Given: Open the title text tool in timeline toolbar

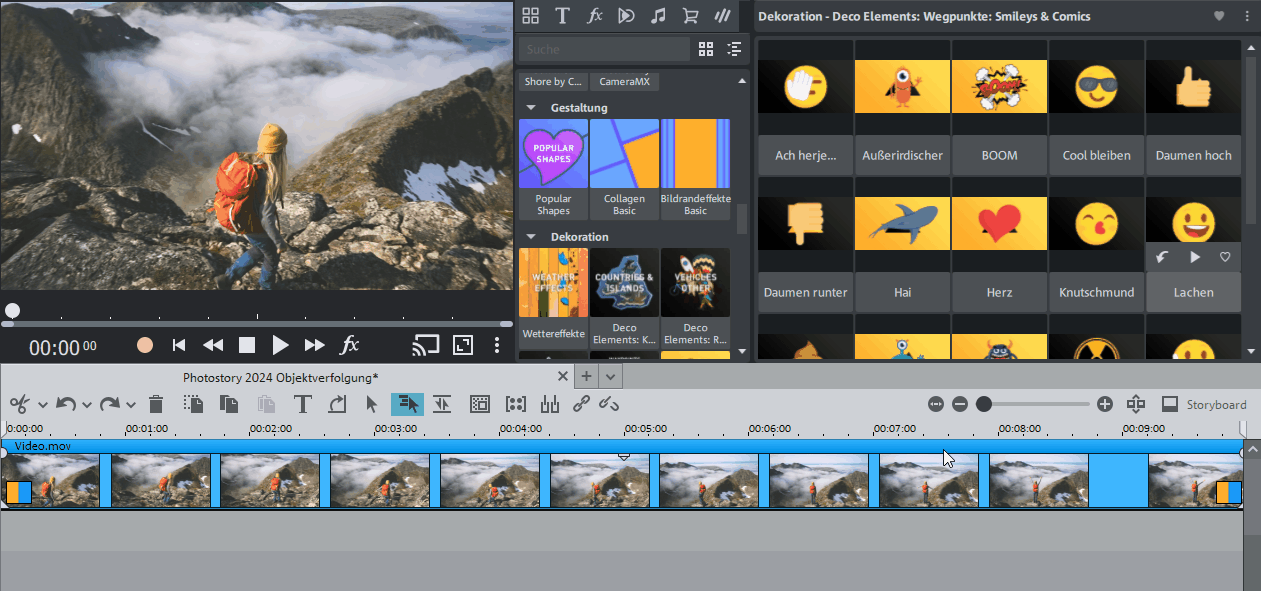Looking at the screenshot, I should pos(303,404).
